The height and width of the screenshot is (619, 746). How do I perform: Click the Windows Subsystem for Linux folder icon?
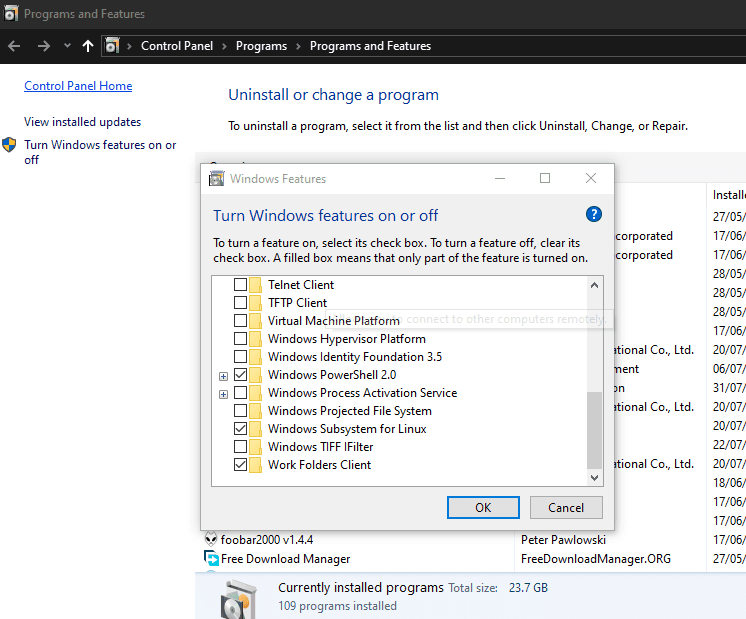pyautogui.click(x=255, y=429)
